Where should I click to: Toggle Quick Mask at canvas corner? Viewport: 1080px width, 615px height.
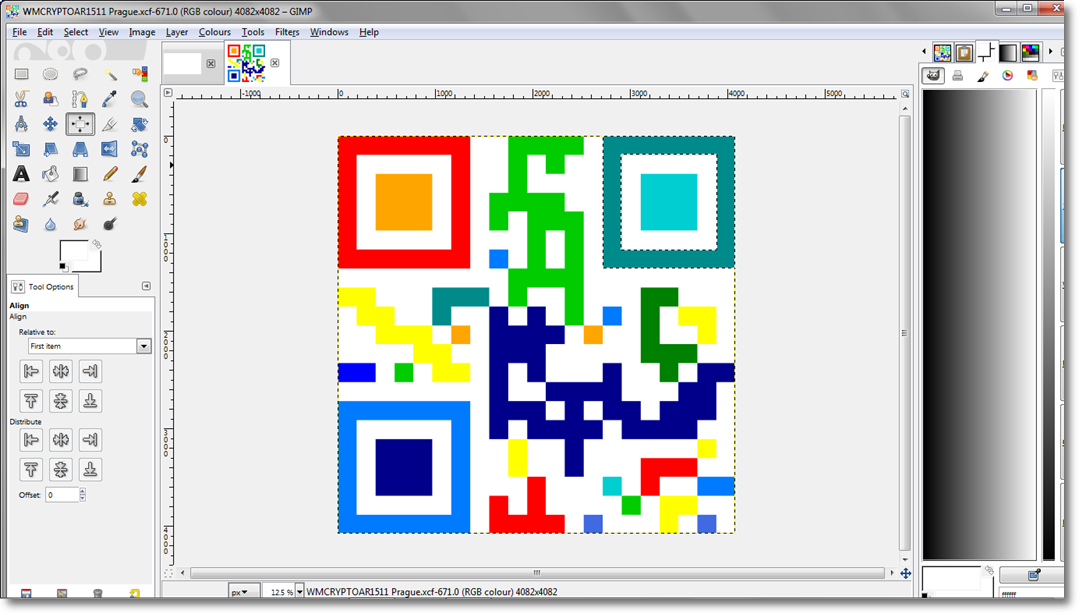(x=168, y=573)
